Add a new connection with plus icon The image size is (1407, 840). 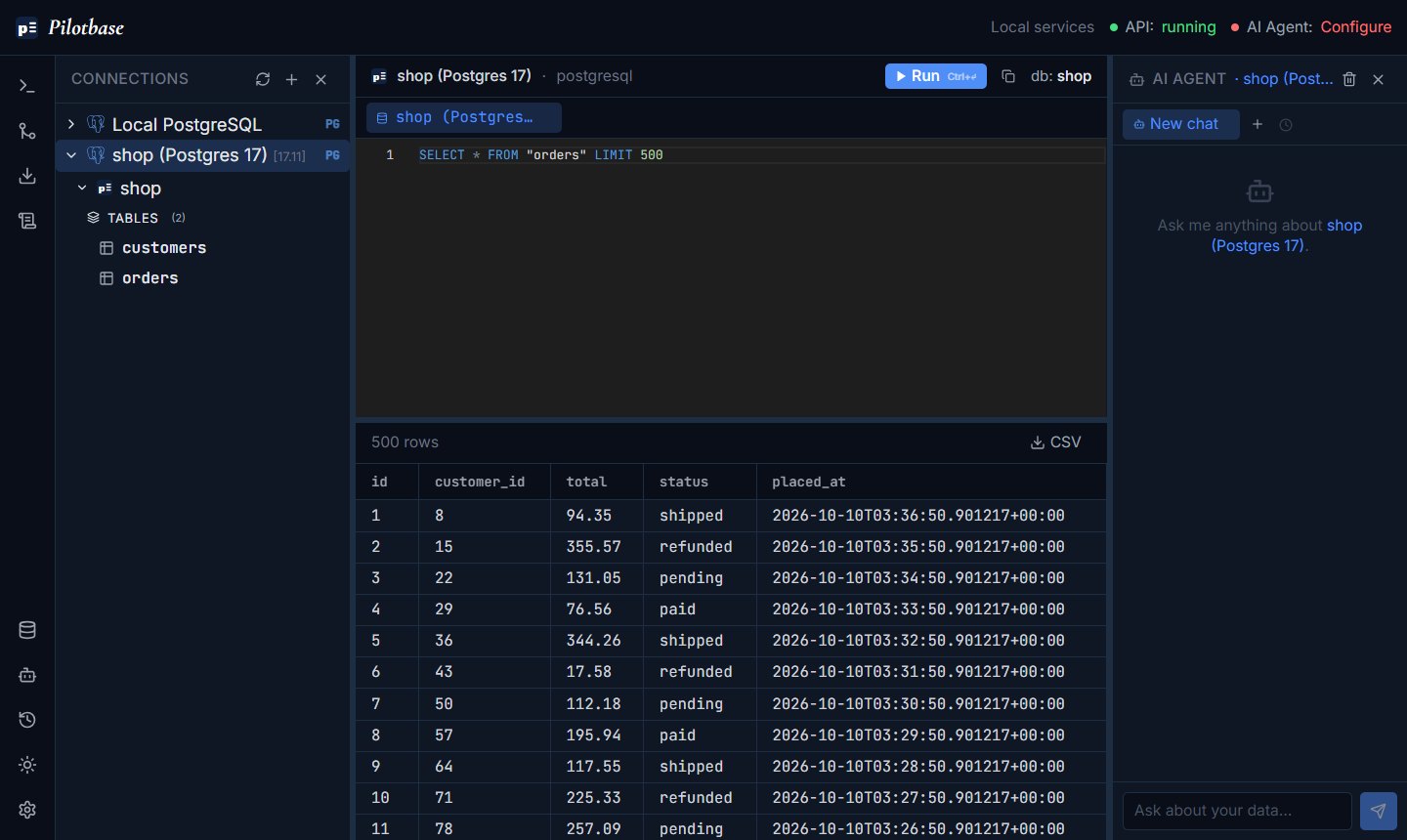pos(291,79)
